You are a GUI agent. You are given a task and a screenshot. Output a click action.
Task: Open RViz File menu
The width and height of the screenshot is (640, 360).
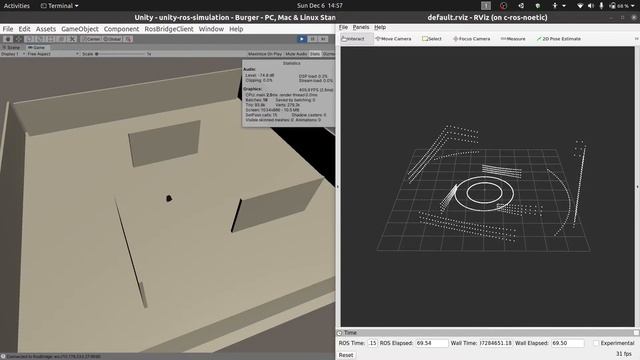coord(343,27)
